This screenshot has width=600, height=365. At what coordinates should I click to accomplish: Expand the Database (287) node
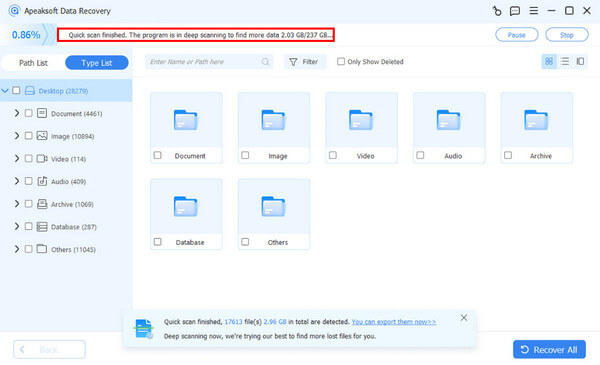[17, 226]
